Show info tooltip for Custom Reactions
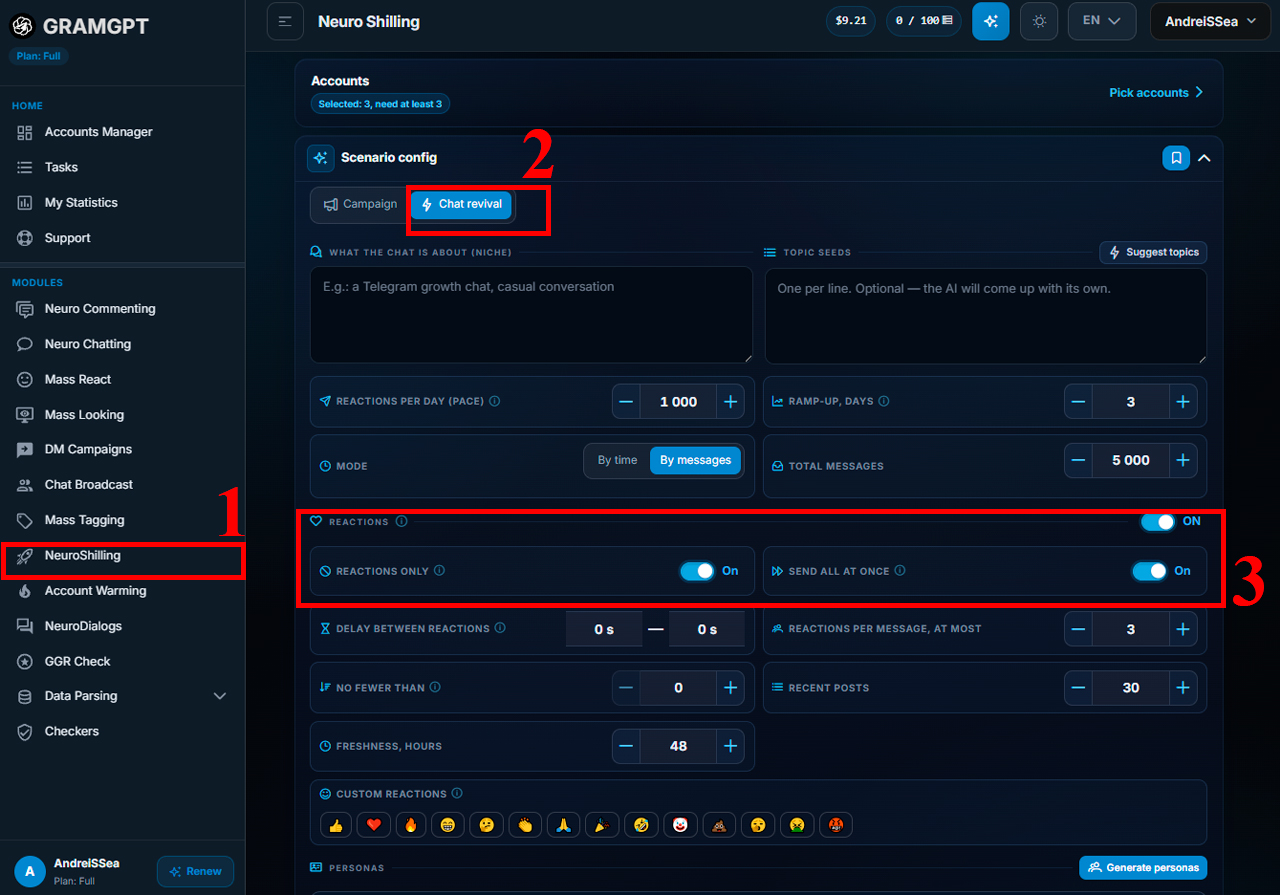Screen dimensions: 1280x895 click(x=457, y=793)
